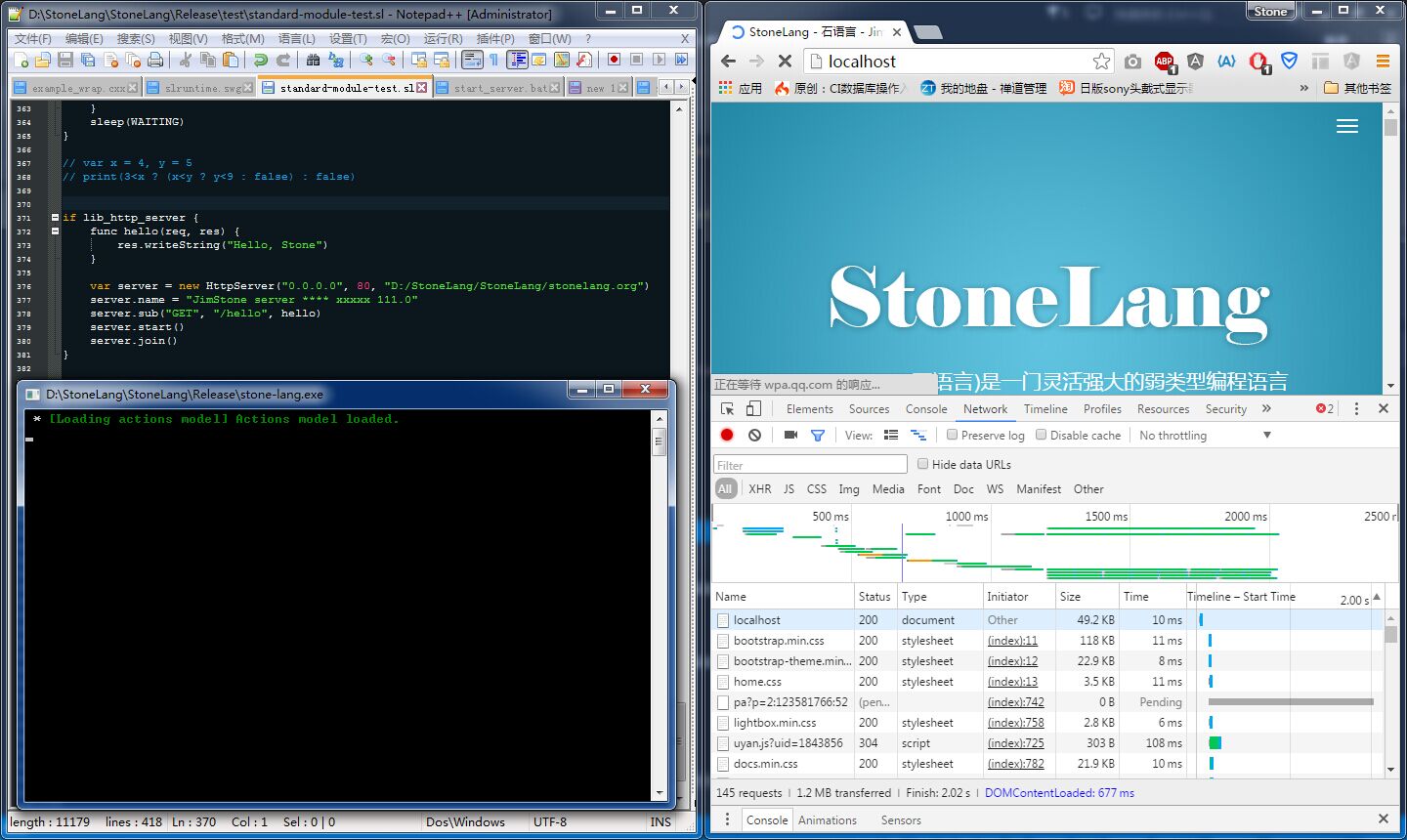Click the network overview timeline at 1000 ms
Screen dimensions: 1407x840
pyautogui.click(x=966, y=517)
